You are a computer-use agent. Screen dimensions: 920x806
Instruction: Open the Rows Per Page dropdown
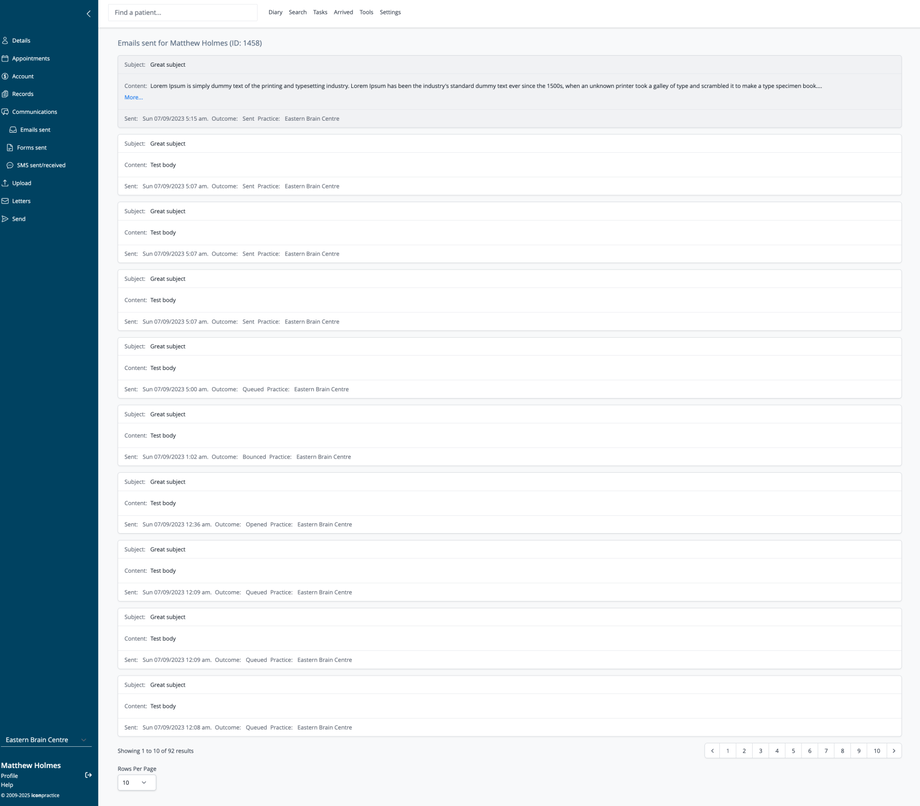137,783
